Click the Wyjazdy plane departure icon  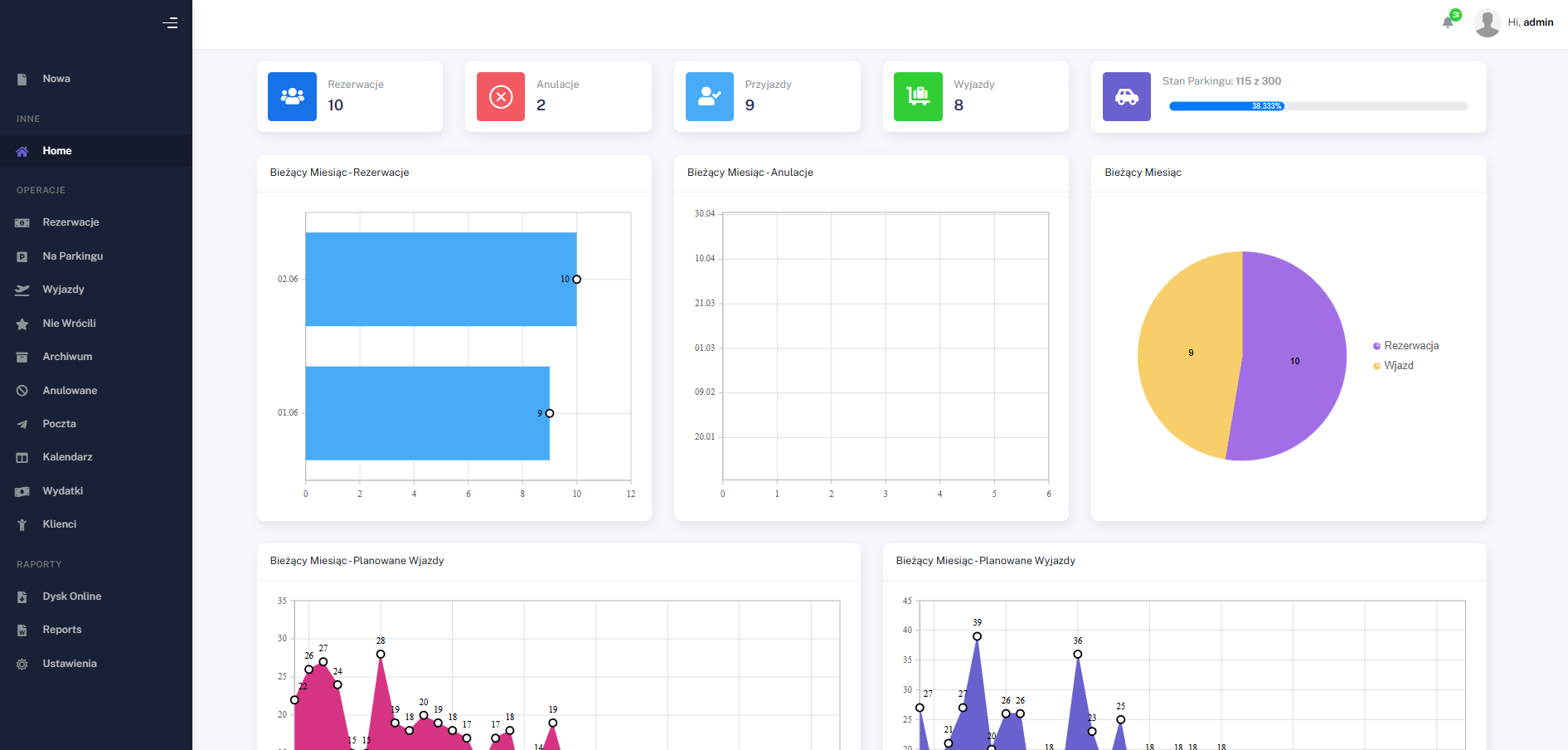click(22, 290)
